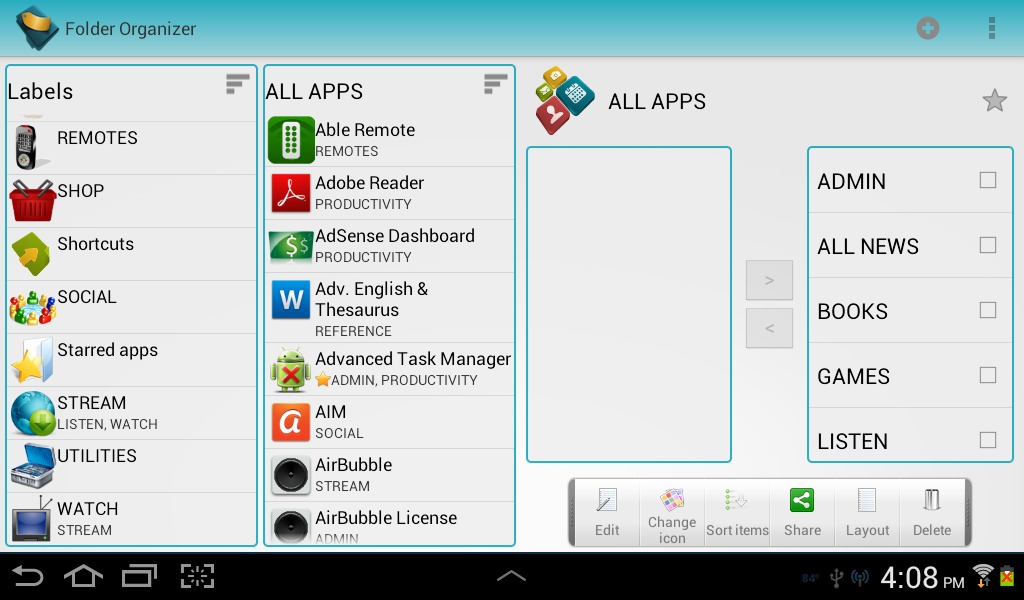Open the 'Adobe Reader' list entry
Viewport: 1024px width, 600px height.
tap(390, 193)
